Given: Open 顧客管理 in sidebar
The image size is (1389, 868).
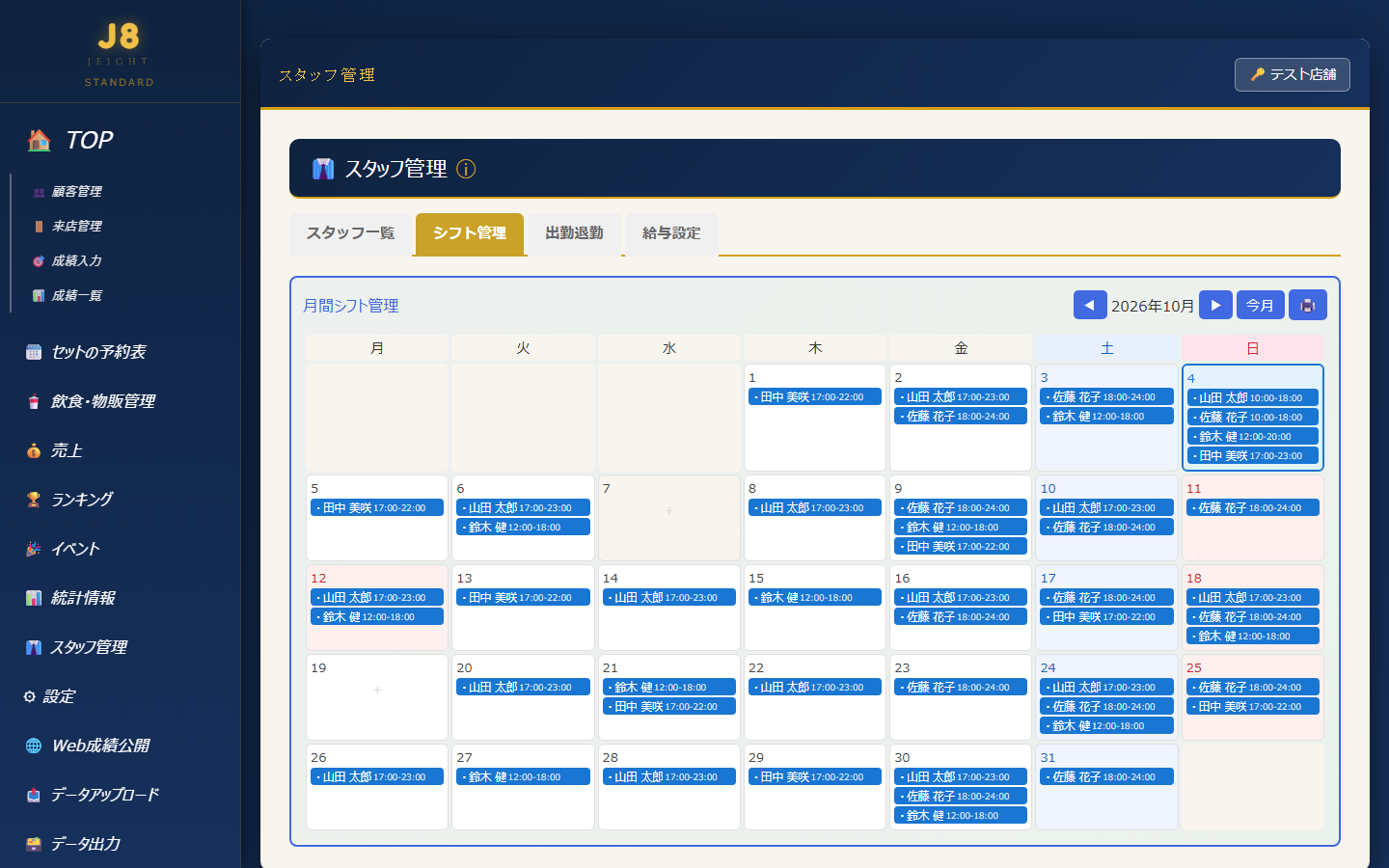Looking at the screenshot, I should 77,192.
